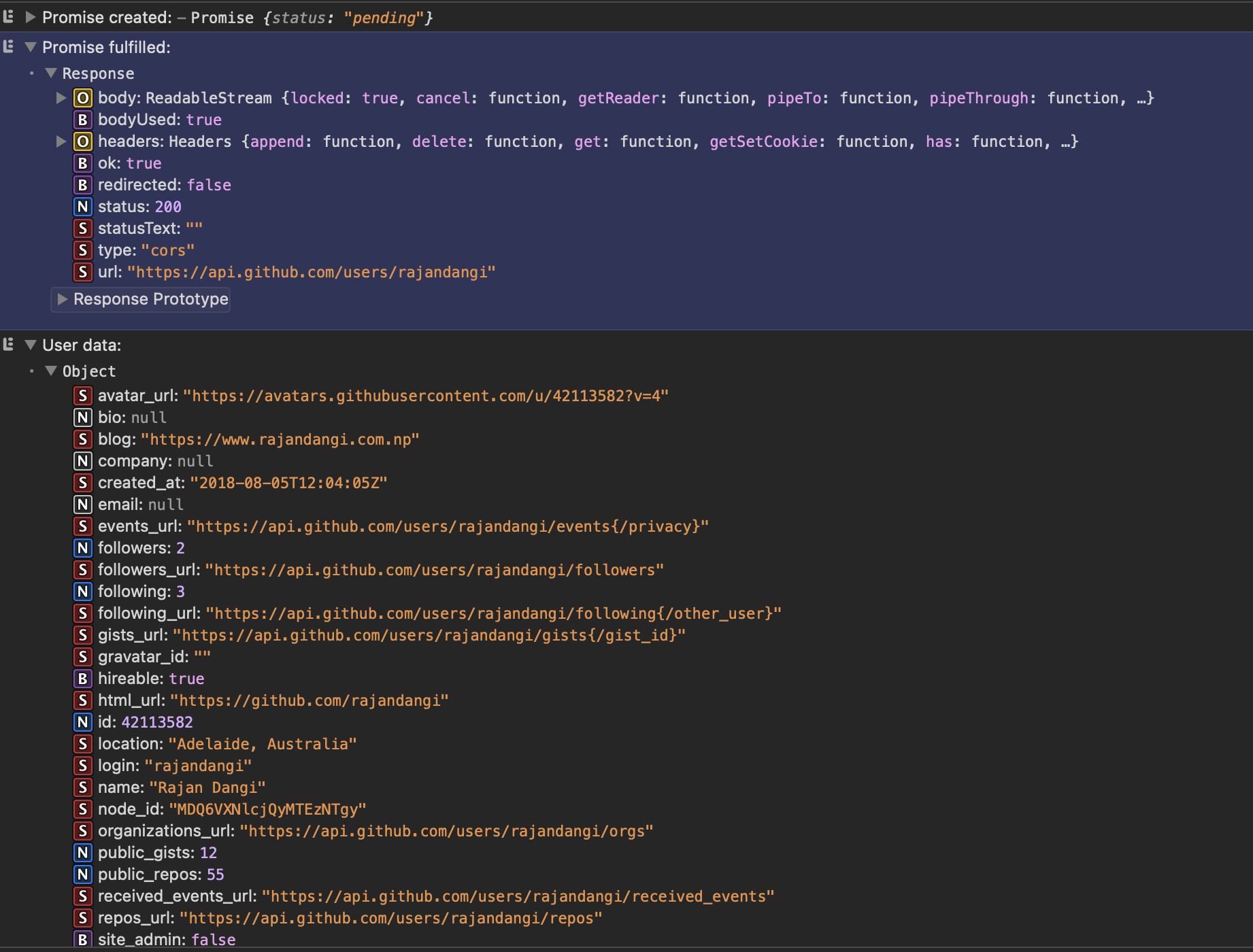Expand the body ReadableStream property

point(61,98)
